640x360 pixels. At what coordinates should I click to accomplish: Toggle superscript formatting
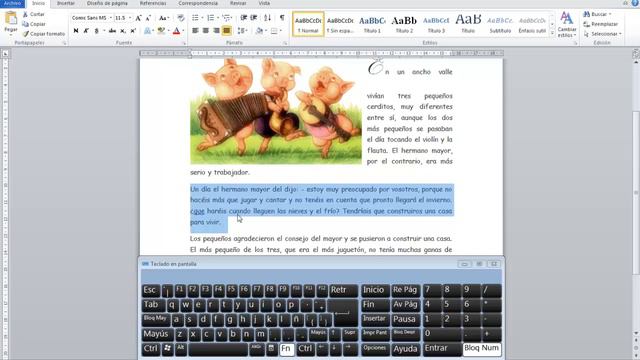click(133, 31)
